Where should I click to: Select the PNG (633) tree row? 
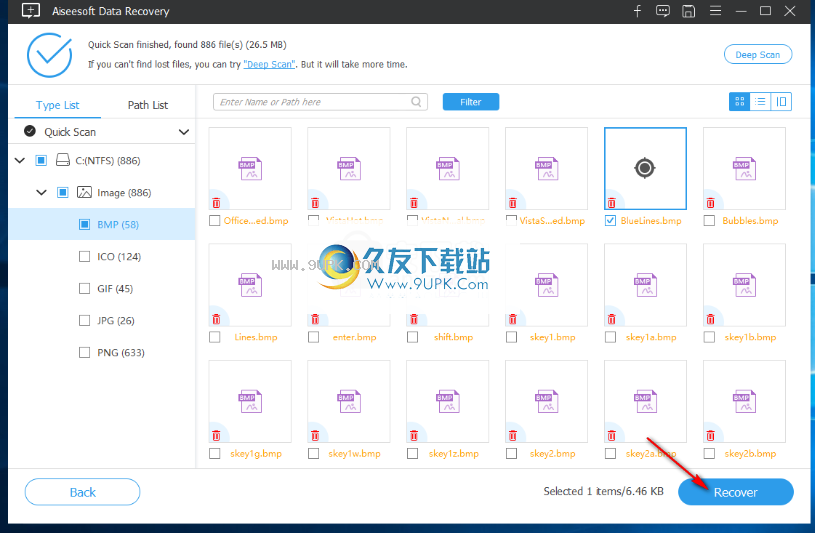102,352
